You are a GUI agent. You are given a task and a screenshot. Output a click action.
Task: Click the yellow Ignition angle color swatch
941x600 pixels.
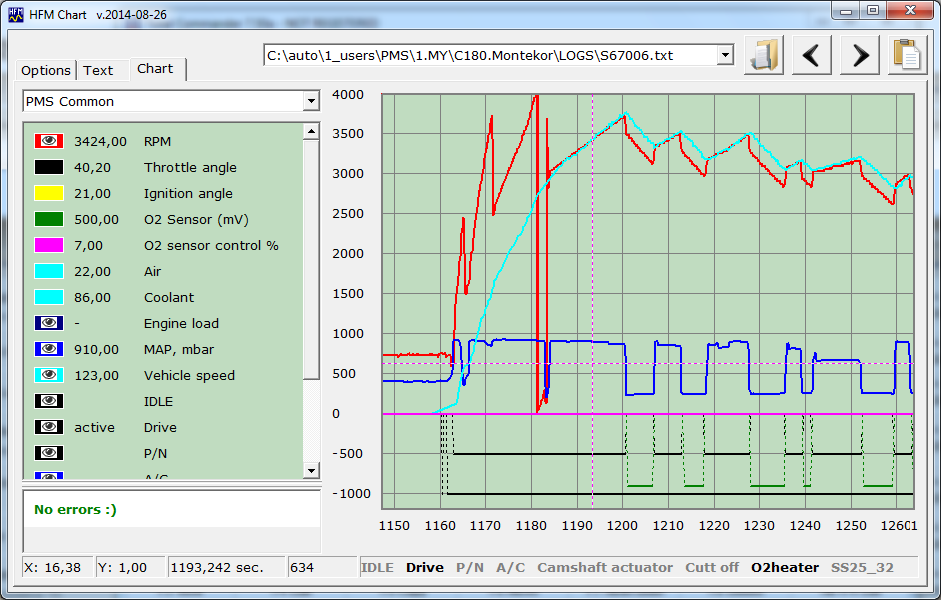point(49,193)
